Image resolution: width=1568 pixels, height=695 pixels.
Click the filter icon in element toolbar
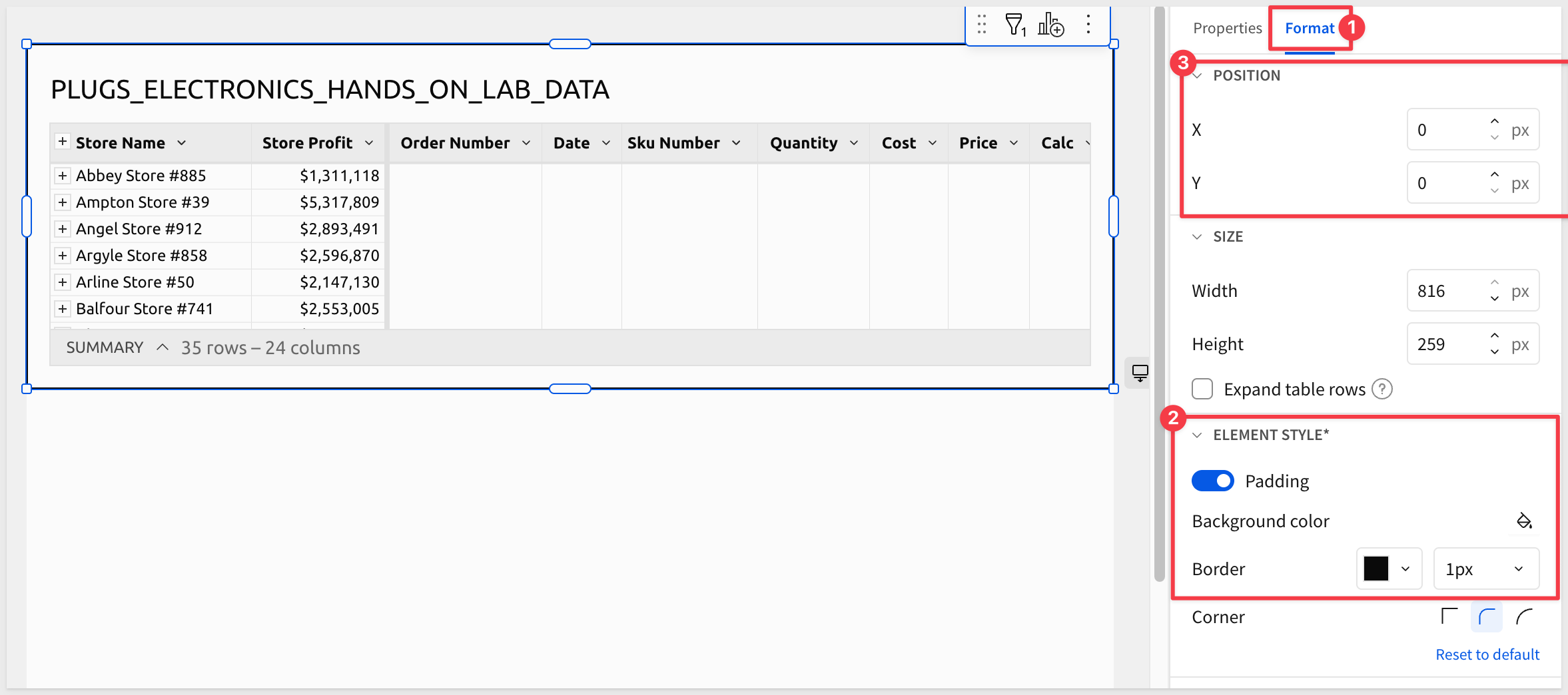coord(1014,25)
